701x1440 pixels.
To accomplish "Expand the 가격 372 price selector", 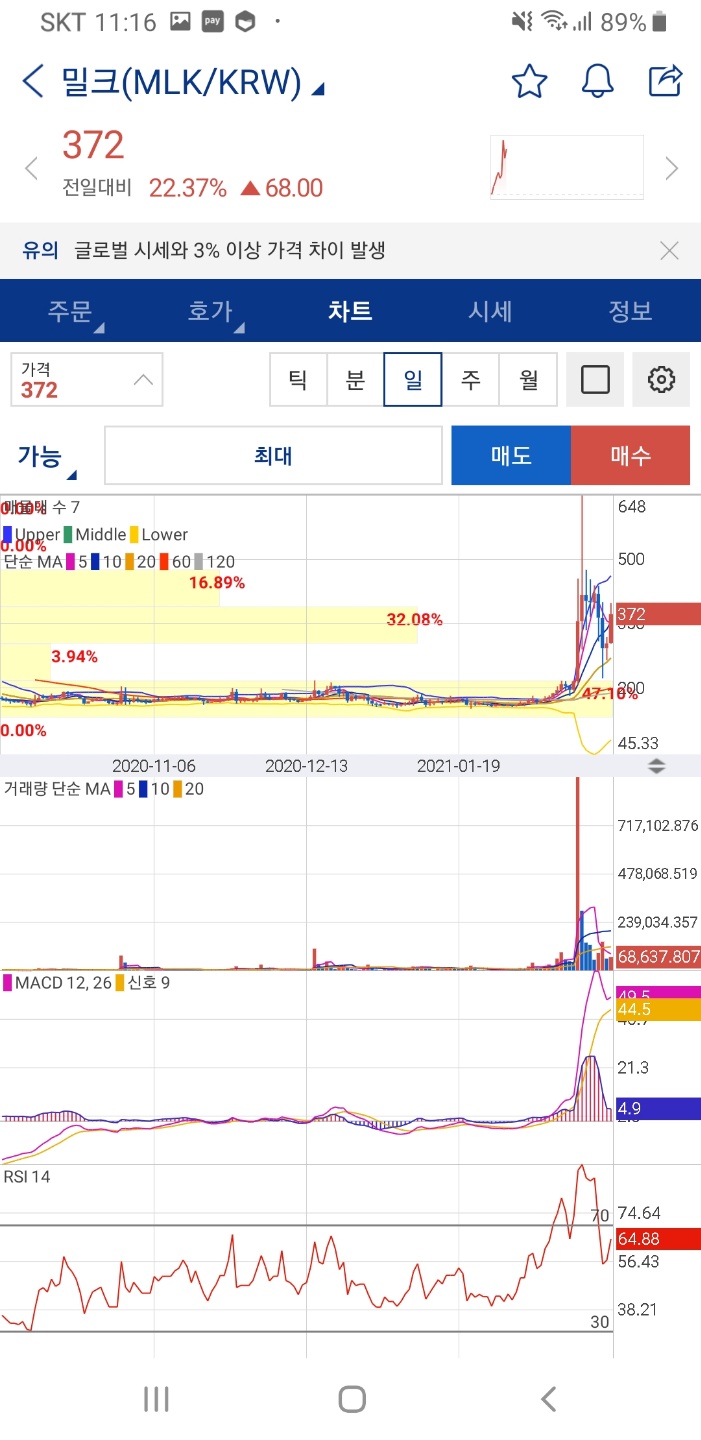I will [x=86, y=380].
